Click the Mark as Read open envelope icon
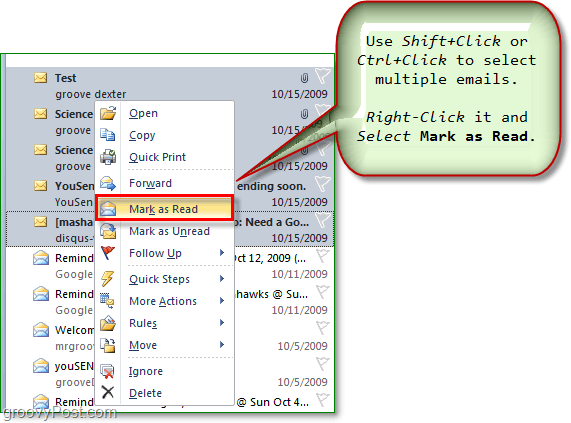Viewport: 571px width, 423px height. coord(108,209)
